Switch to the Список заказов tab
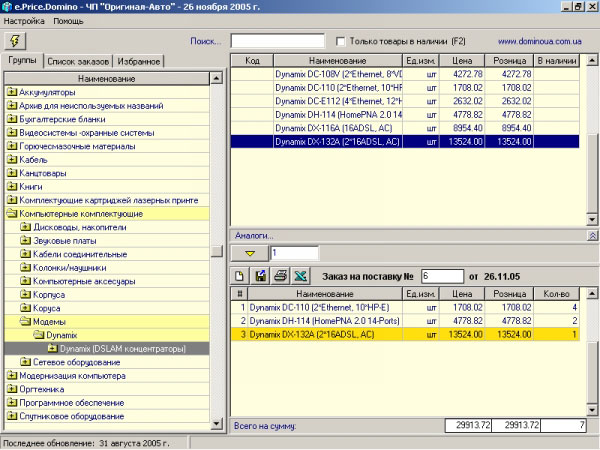Viewport: 600px width, 450px height. click(78, 61)
